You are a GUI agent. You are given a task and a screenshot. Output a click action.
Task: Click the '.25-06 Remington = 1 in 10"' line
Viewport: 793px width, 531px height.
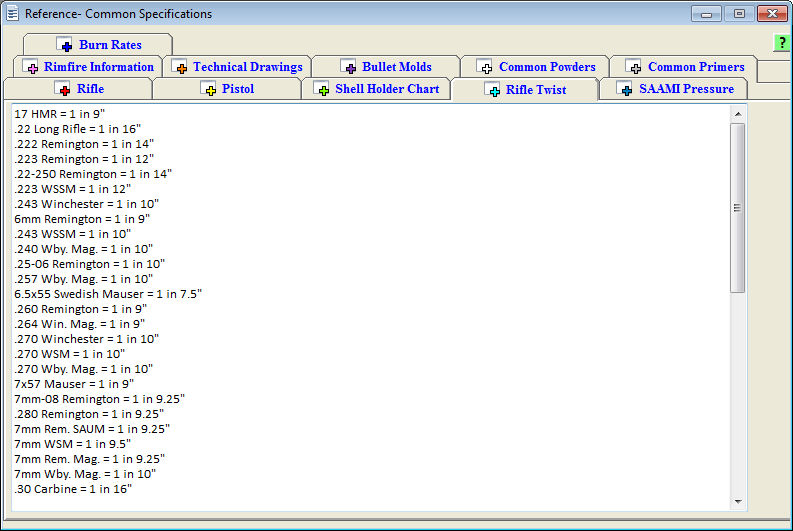(x=90, y=264)
